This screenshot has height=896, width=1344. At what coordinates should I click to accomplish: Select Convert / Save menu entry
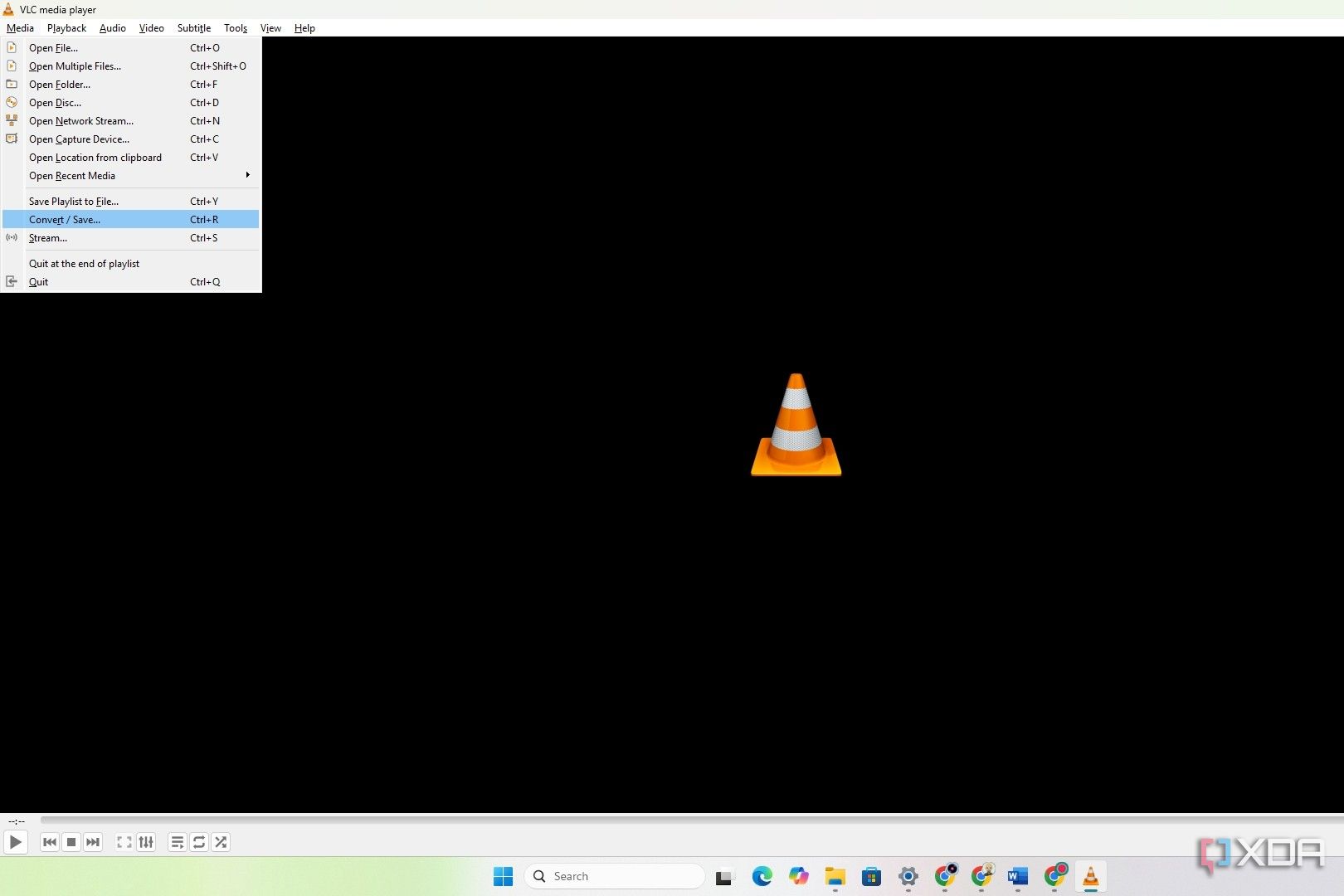click(x=131, y=220)
